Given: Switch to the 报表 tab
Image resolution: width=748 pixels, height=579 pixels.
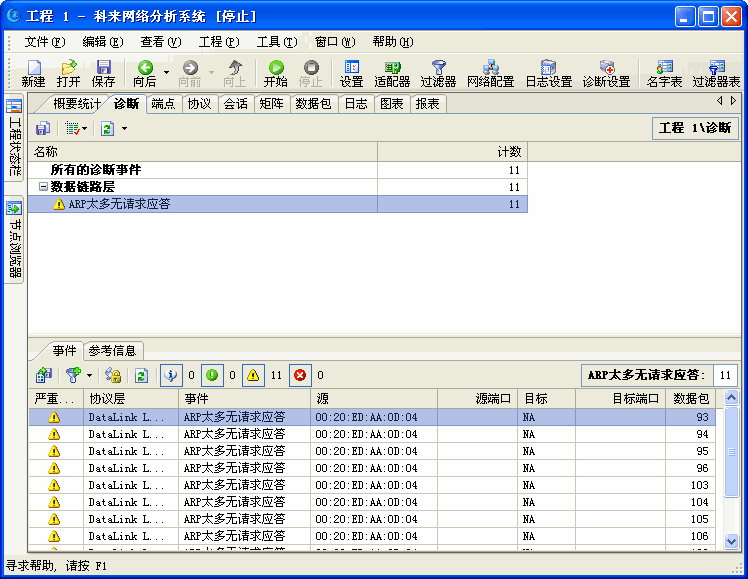Looking at the screenshot, I should 427,103.
